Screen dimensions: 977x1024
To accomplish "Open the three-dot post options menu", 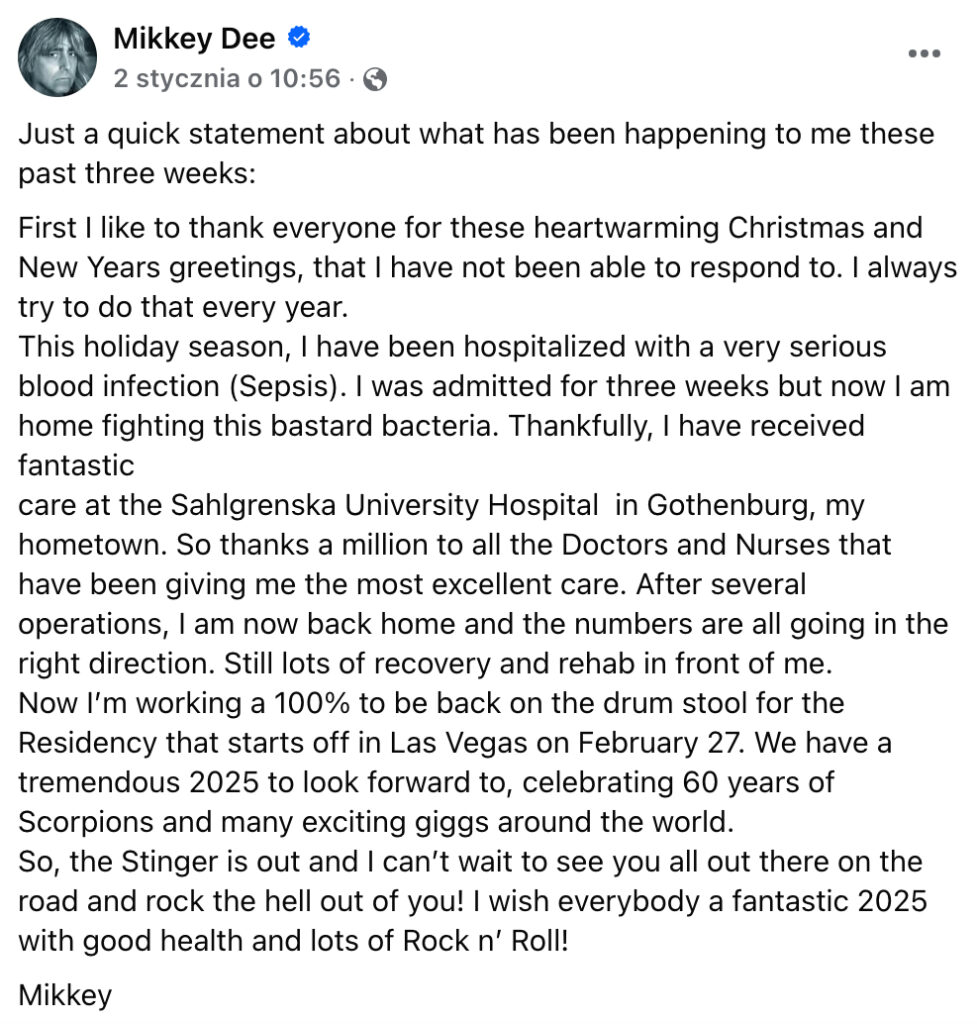I will 923,54.
